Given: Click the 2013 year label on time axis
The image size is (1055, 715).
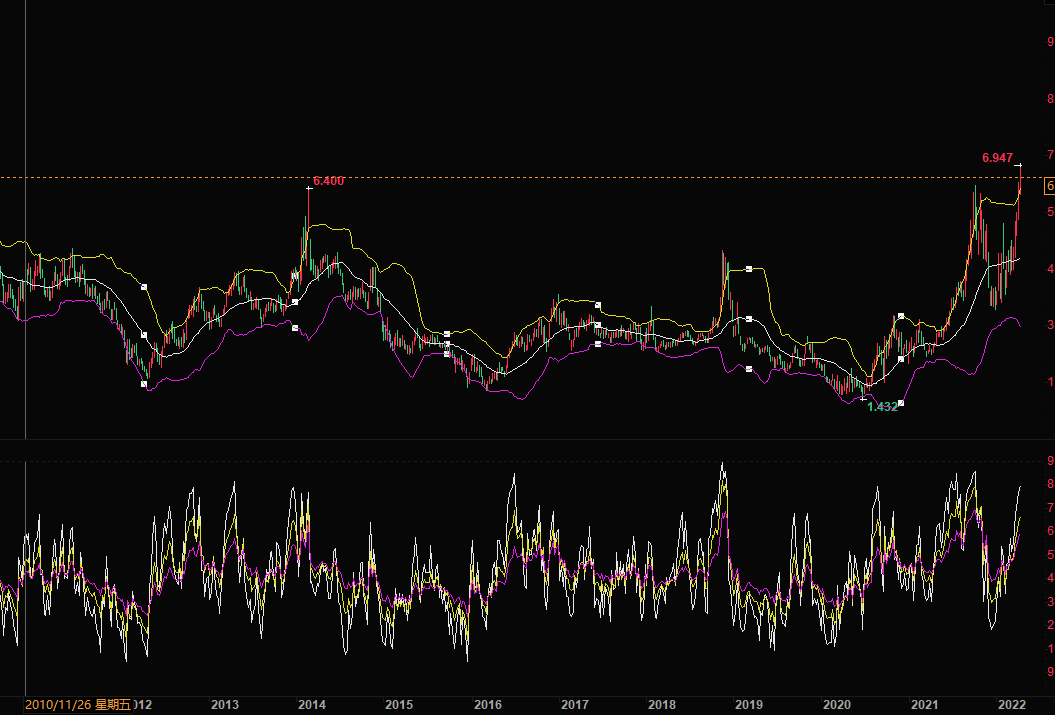Looking at the screenshot, I should (x=225, y=705).
